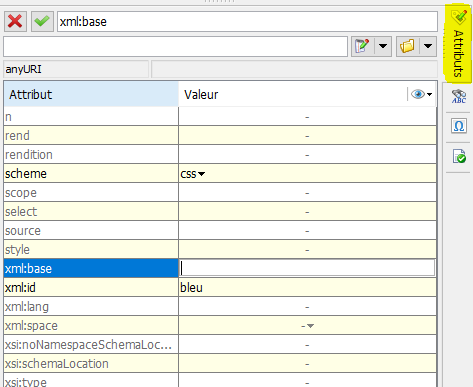The height and width of the screenshot is (387, 473).
Task: Open the xml:space value dropdown
Action: pos(310,326)
